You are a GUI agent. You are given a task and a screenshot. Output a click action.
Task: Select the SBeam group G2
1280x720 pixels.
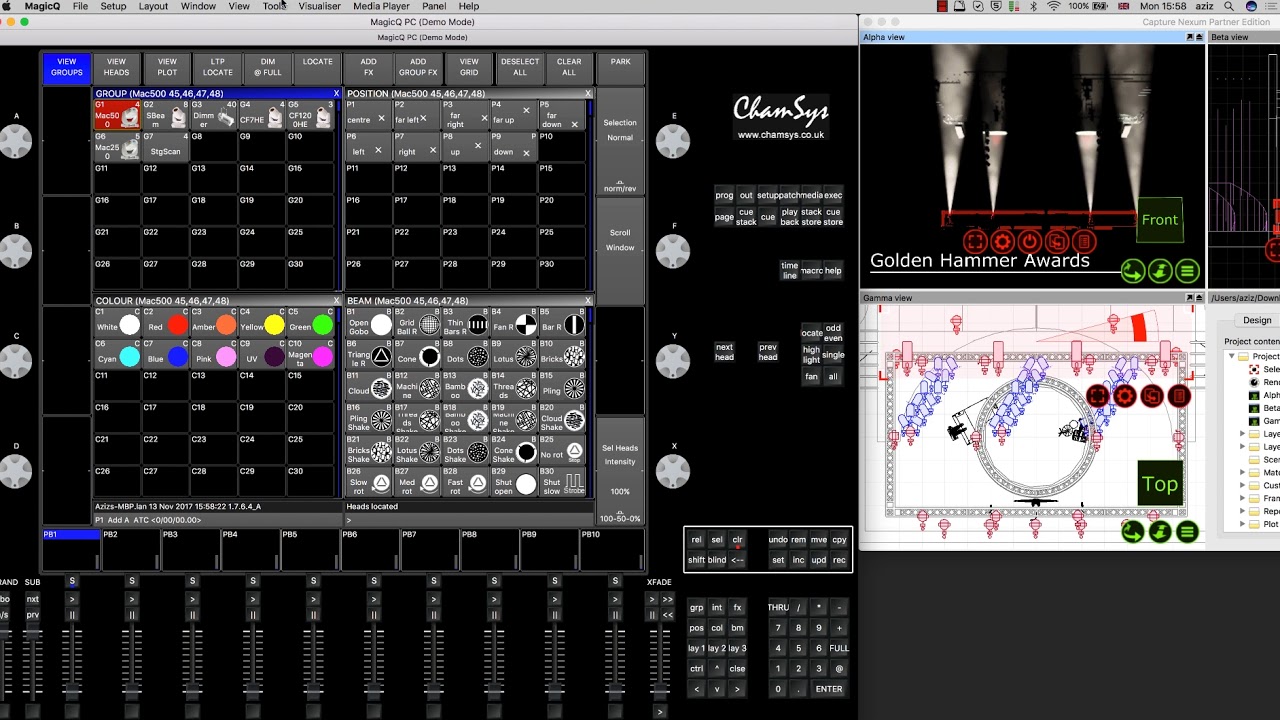tap(165, 115)
